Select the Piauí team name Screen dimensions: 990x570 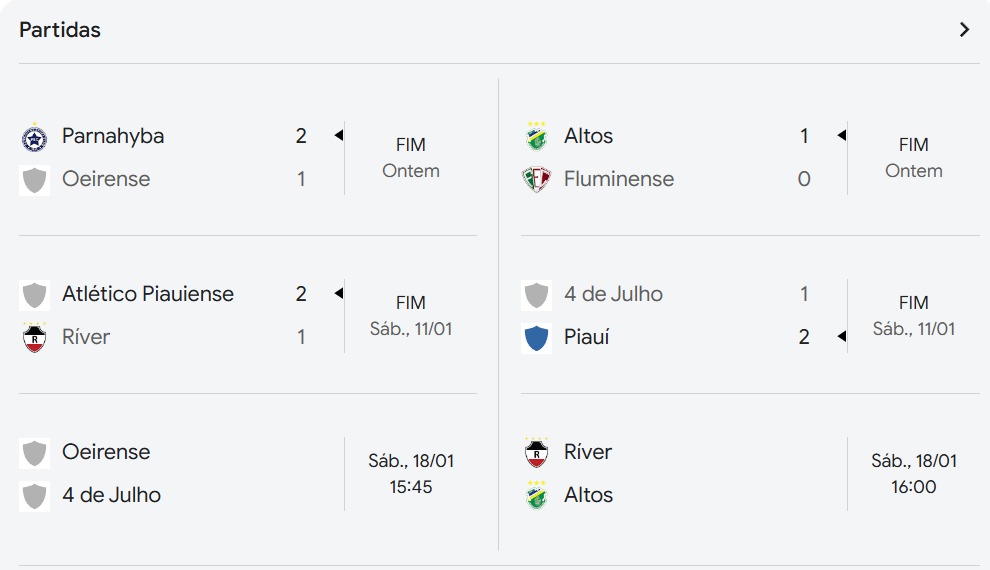point(587,337)
